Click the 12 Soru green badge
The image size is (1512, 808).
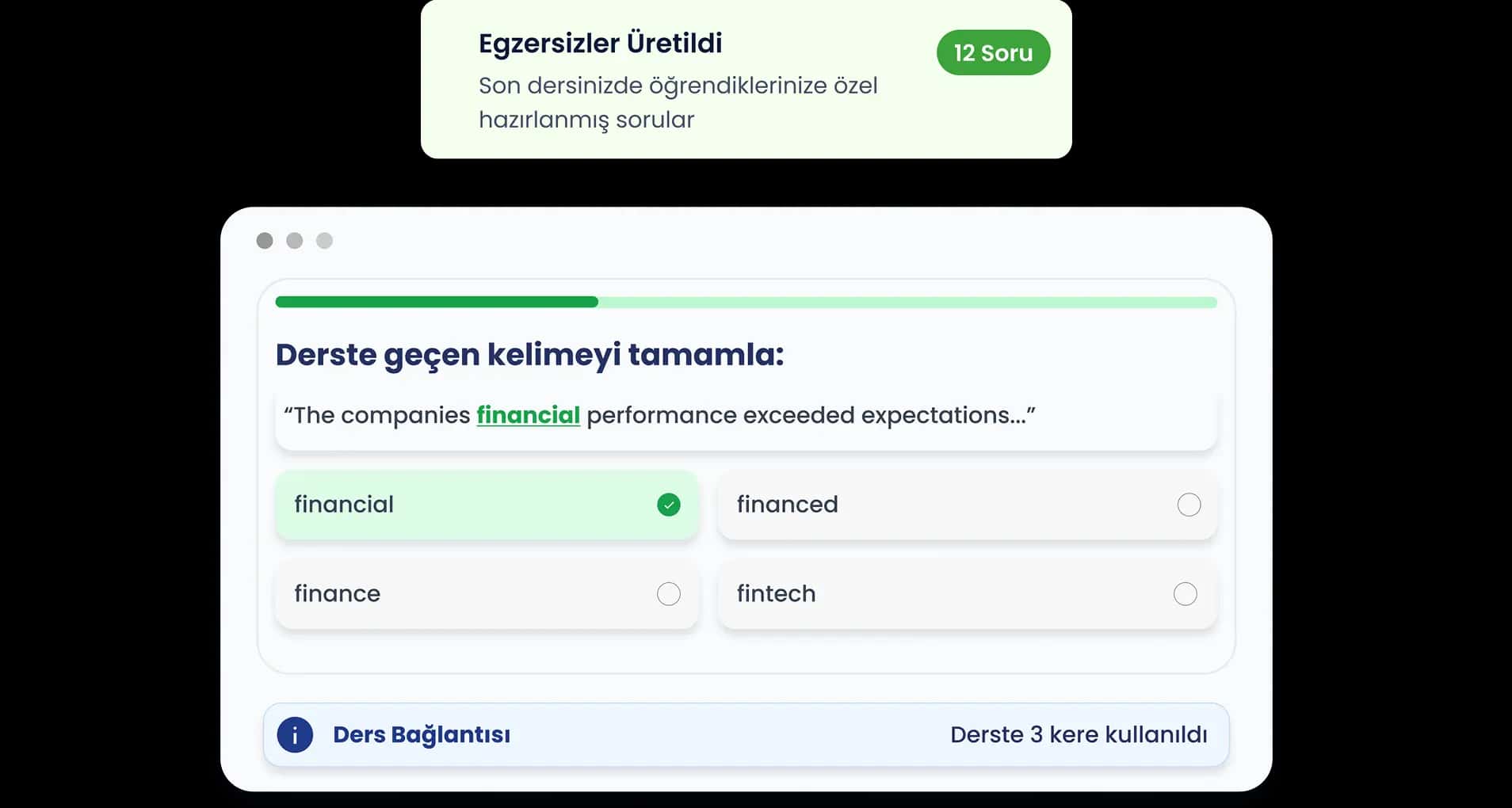993,53
